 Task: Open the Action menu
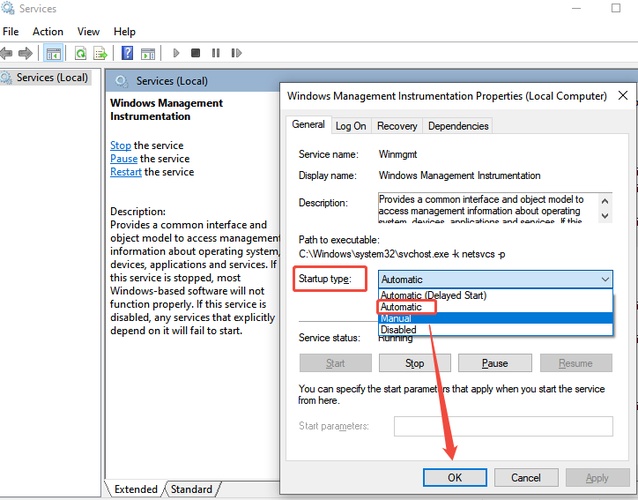tap(48, 31)
